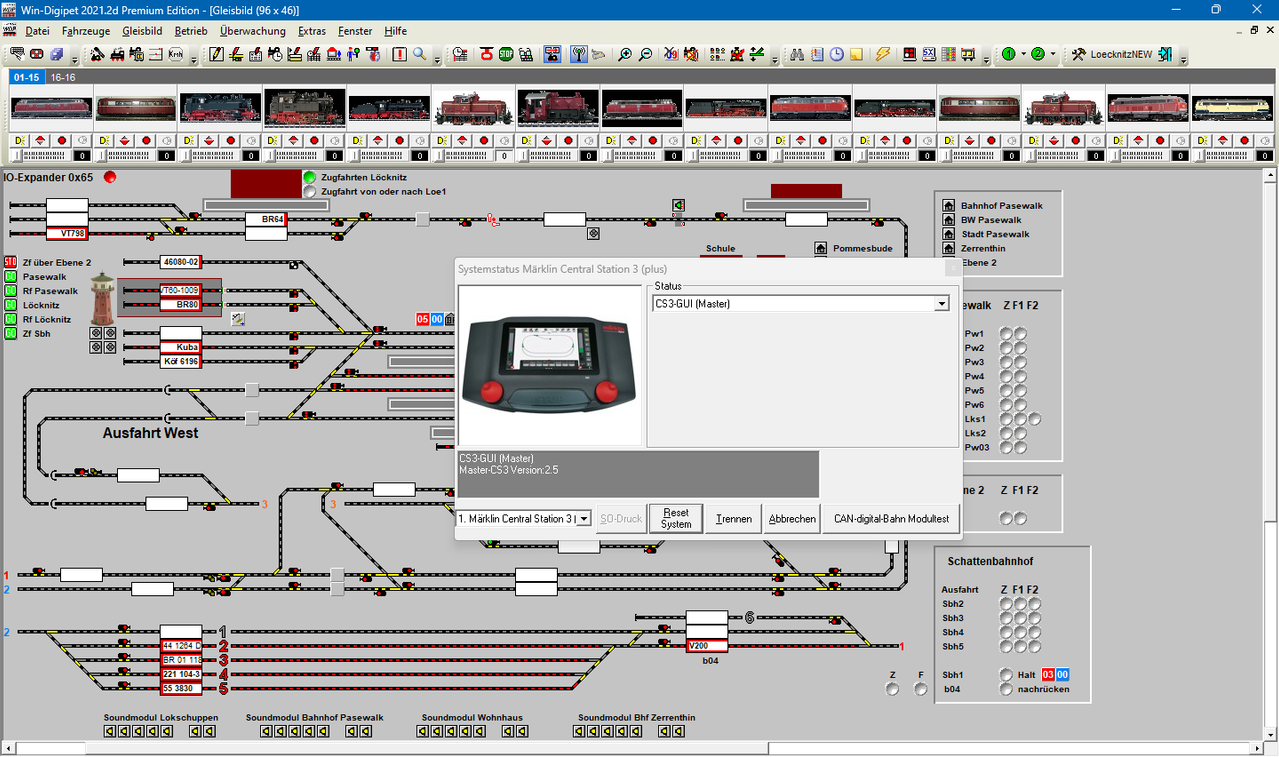Click the Trennen button
The height and width of the screenshot is (757, 1279).
(734, 519)
